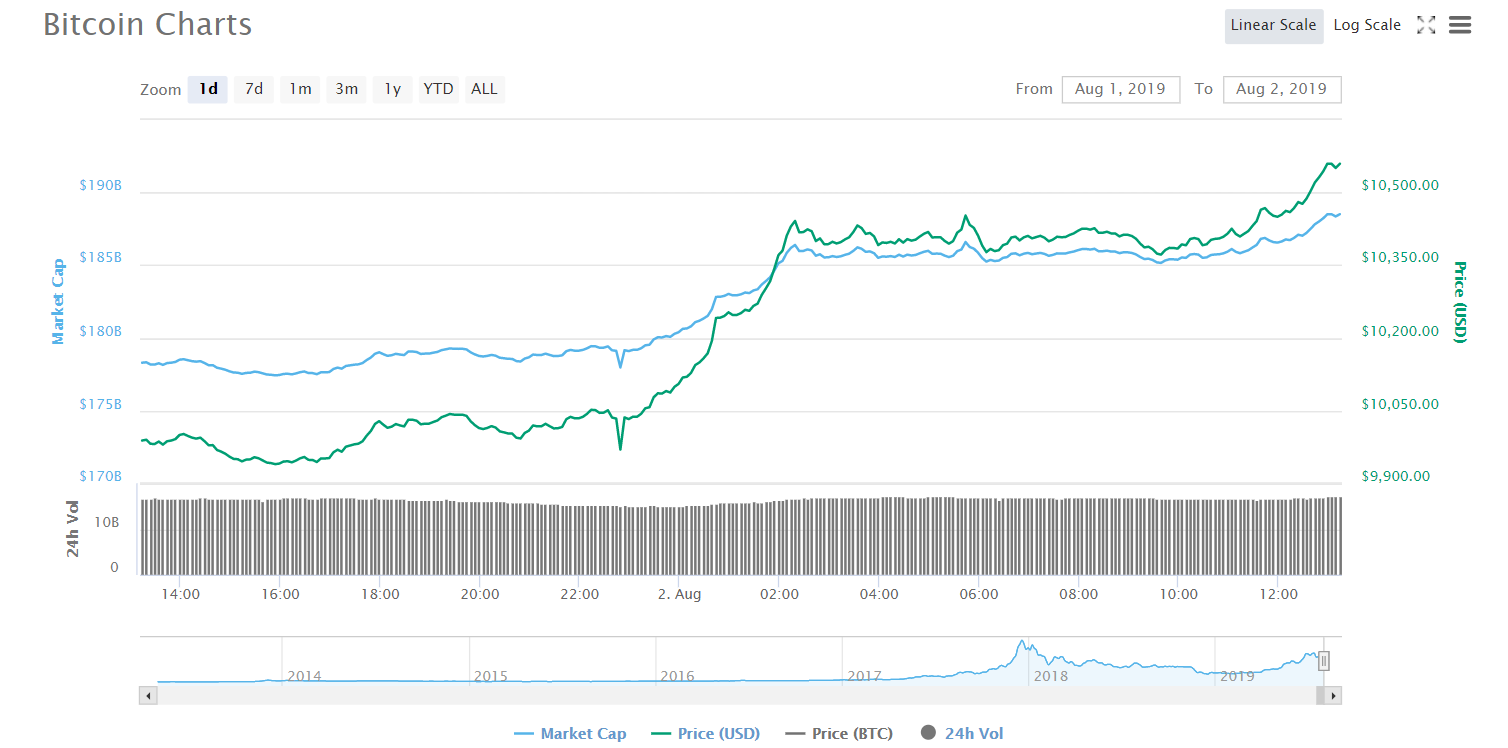The image size is (1508, 748).
Task: Click the From date field Aug 1, 2019
Action: tap(1121, 89)
